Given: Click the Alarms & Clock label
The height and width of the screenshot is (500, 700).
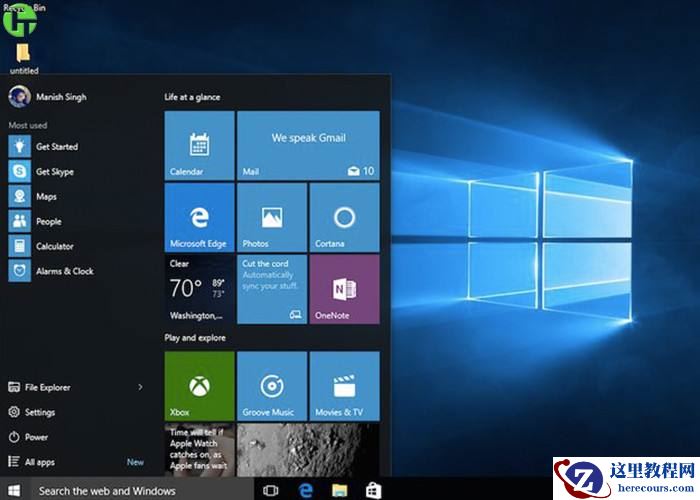Looking at the screenshot, I should point(65,271).
